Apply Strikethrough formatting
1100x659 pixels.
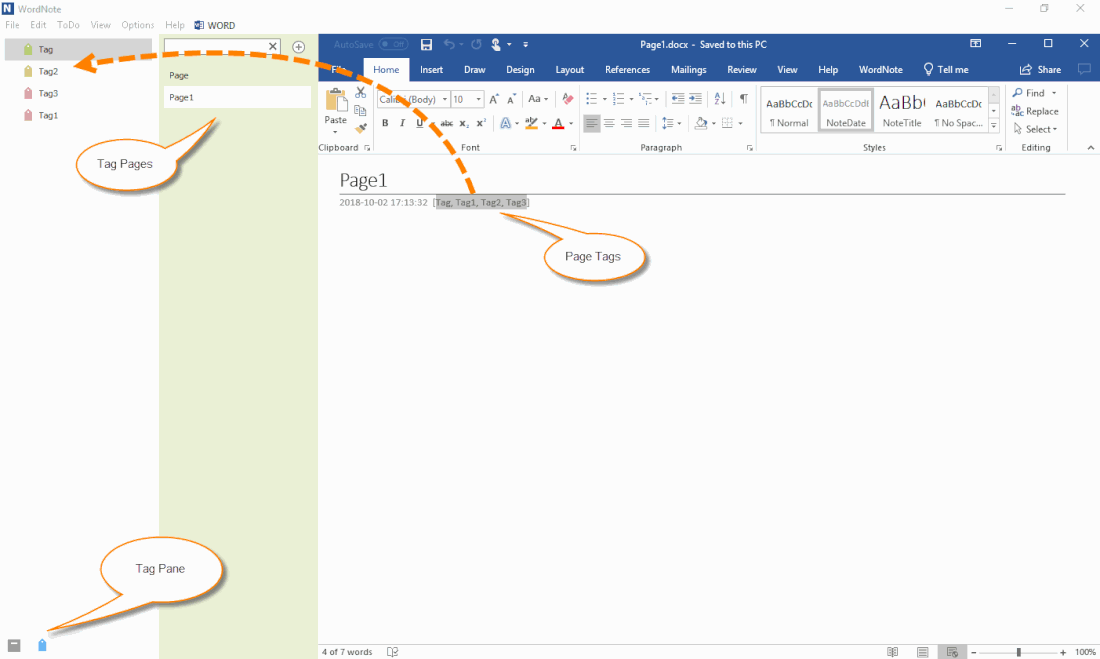[446, 123]
